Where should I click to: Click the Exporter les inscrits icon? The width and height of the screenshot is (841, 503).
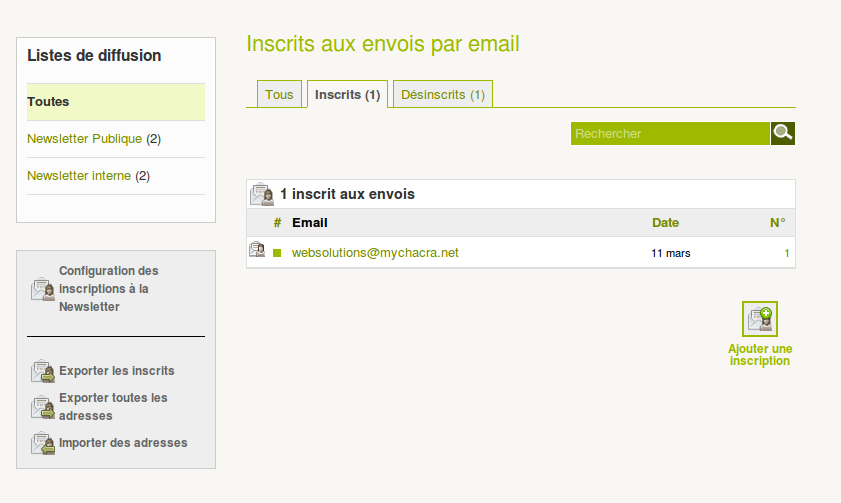[42, 371]
